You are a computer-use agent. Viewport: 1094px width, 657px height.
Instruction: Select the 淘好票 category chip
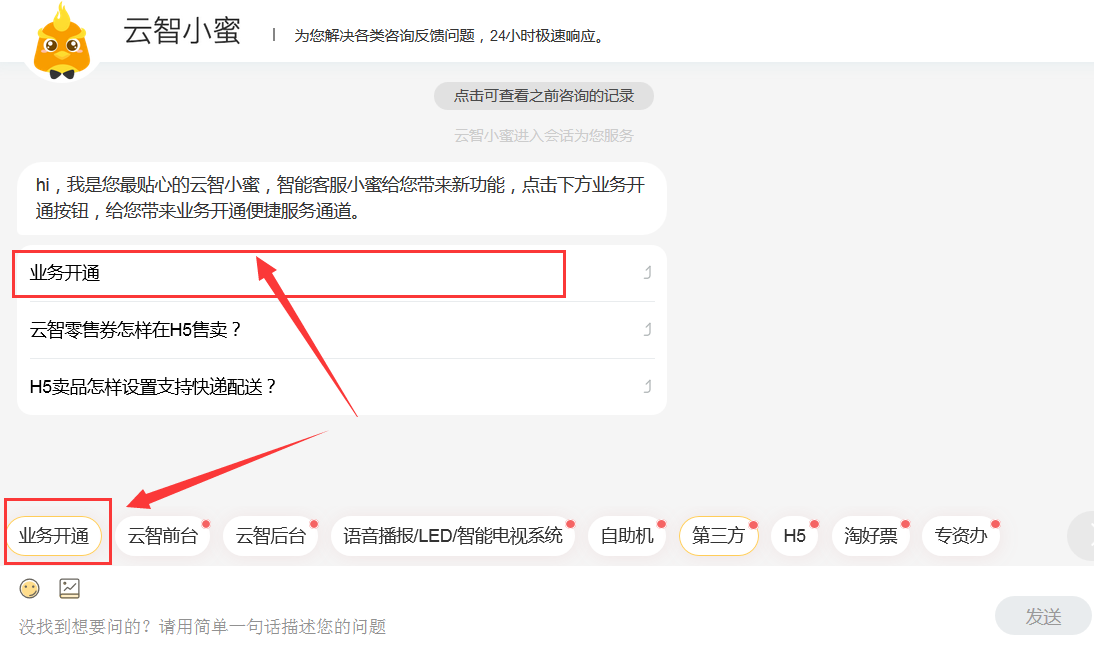(x=871, y=536)
